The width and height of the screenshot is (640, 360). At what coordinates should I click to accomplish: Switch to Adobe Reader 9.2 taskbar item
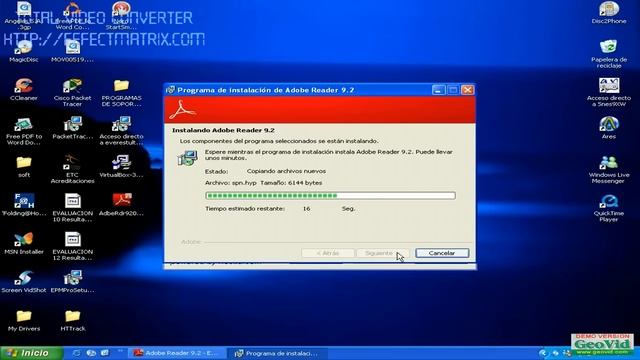[177, 353]
